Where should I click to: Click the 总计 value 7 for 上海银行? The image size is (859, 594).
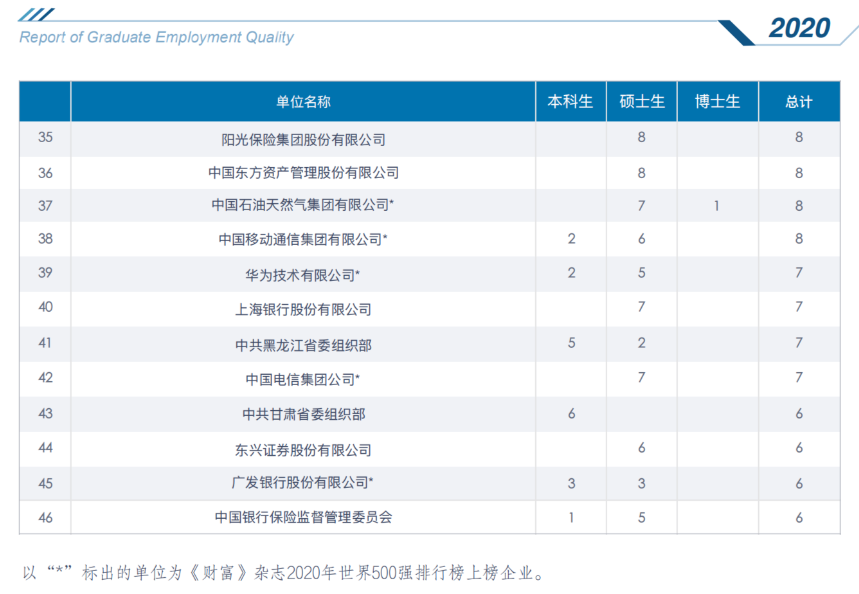tap(799, 307)
